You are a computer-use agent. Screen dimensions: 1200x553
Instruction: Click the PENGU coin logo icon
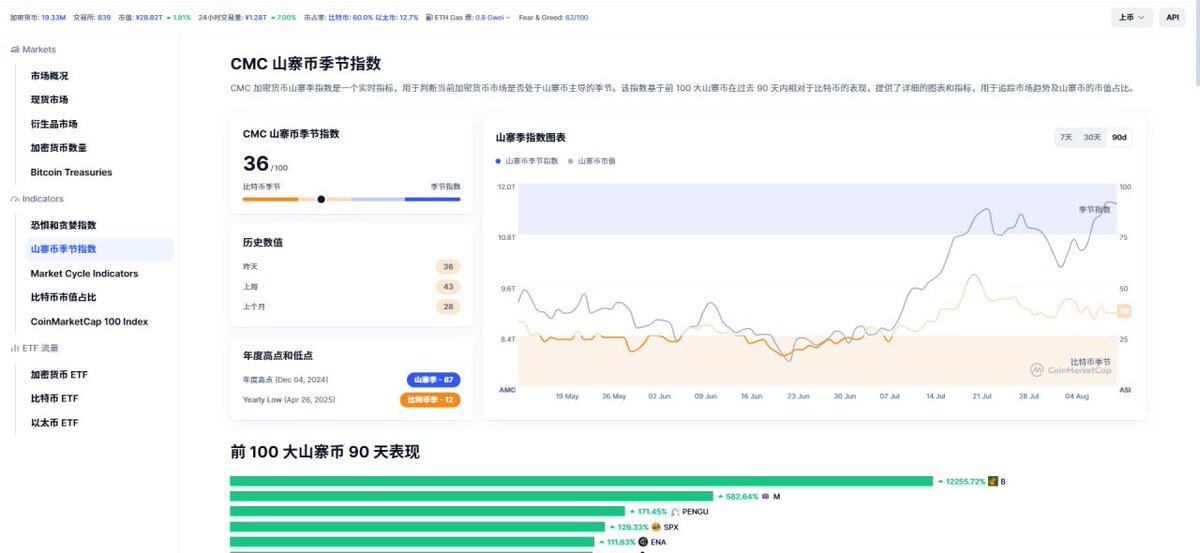(675, 511)
